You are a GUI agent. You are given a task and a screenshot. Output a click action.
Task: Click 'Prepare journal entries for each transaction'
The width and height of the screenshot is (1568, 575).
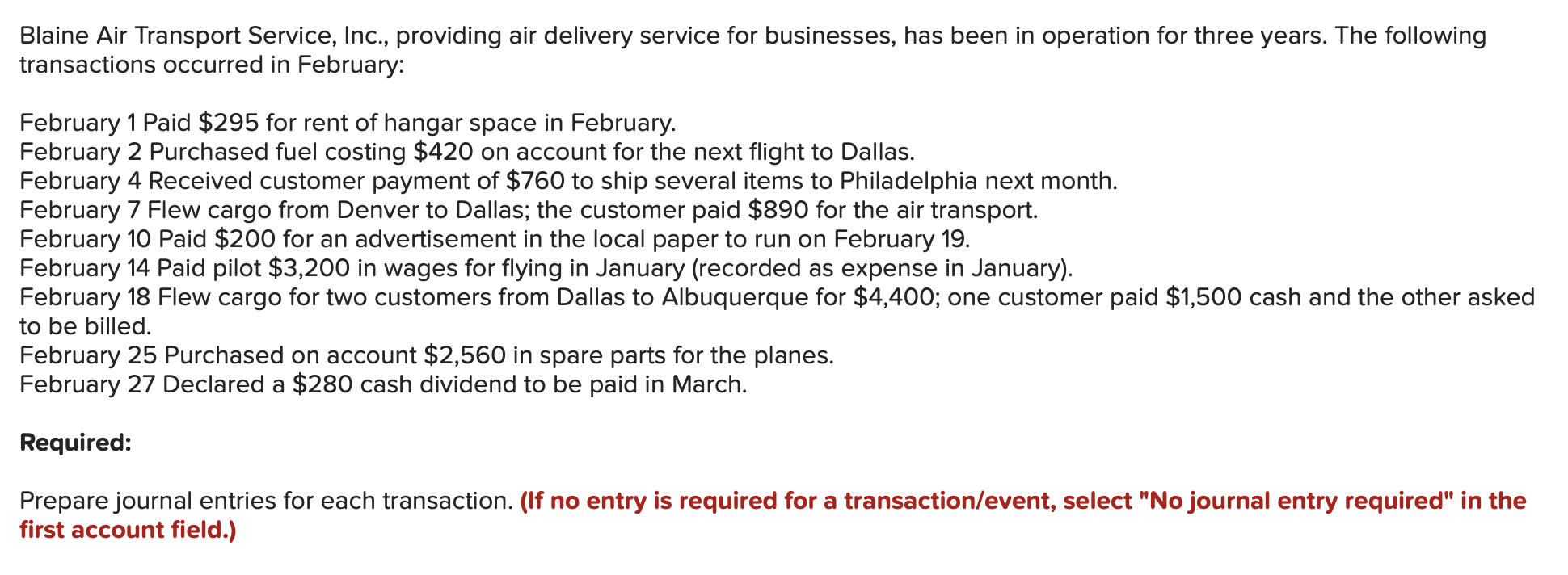(x=266, y=501)
